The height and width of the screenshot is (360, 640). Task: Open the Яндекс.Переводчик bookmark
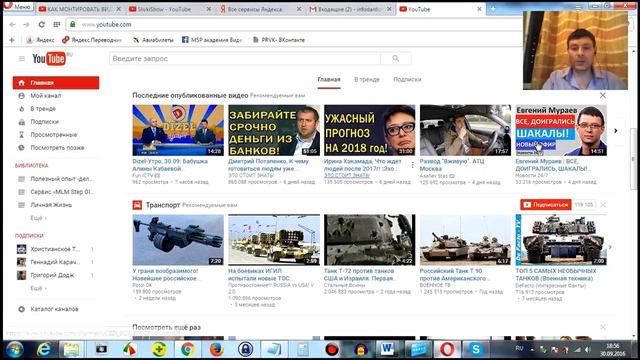point(92,40)
